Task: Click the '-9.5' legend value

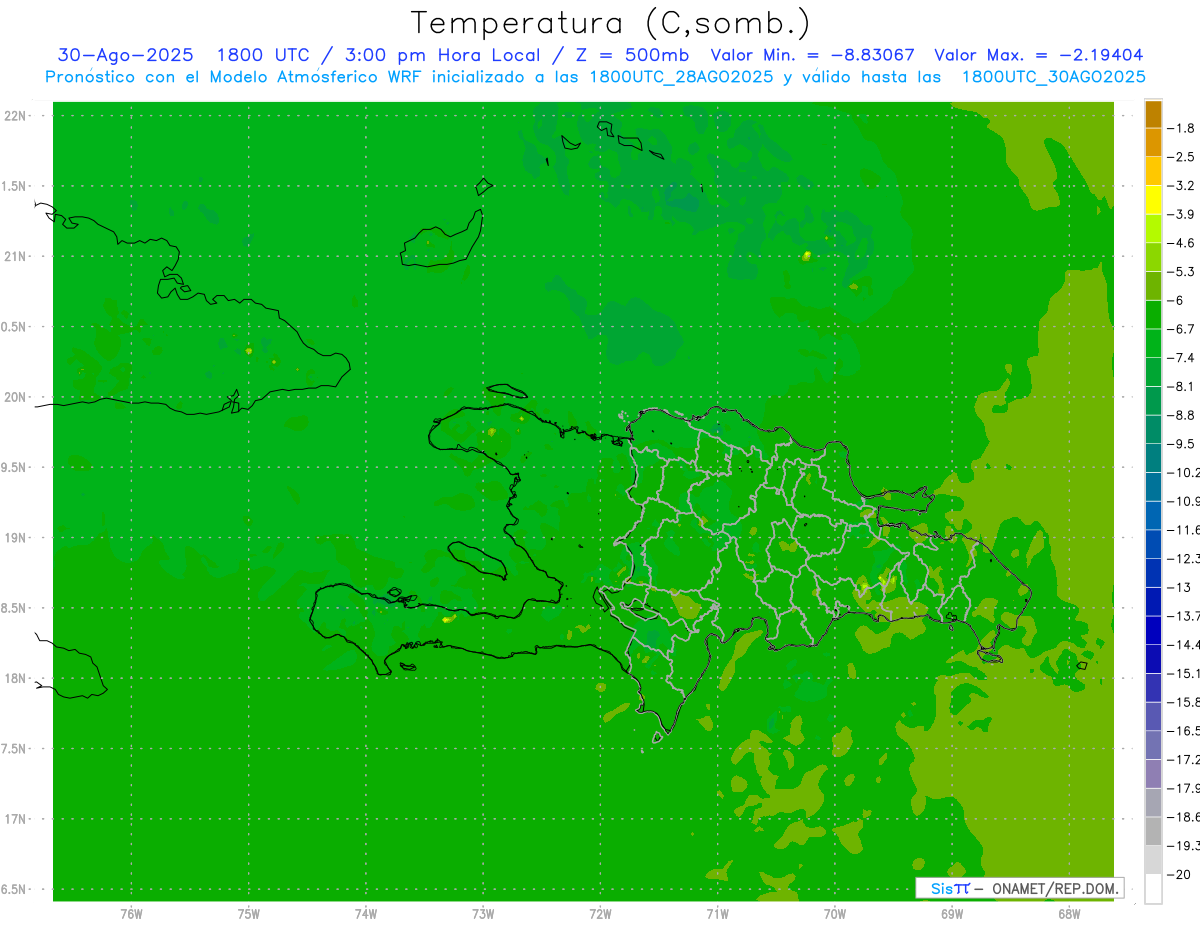Action: click(x=1181, y=444)
